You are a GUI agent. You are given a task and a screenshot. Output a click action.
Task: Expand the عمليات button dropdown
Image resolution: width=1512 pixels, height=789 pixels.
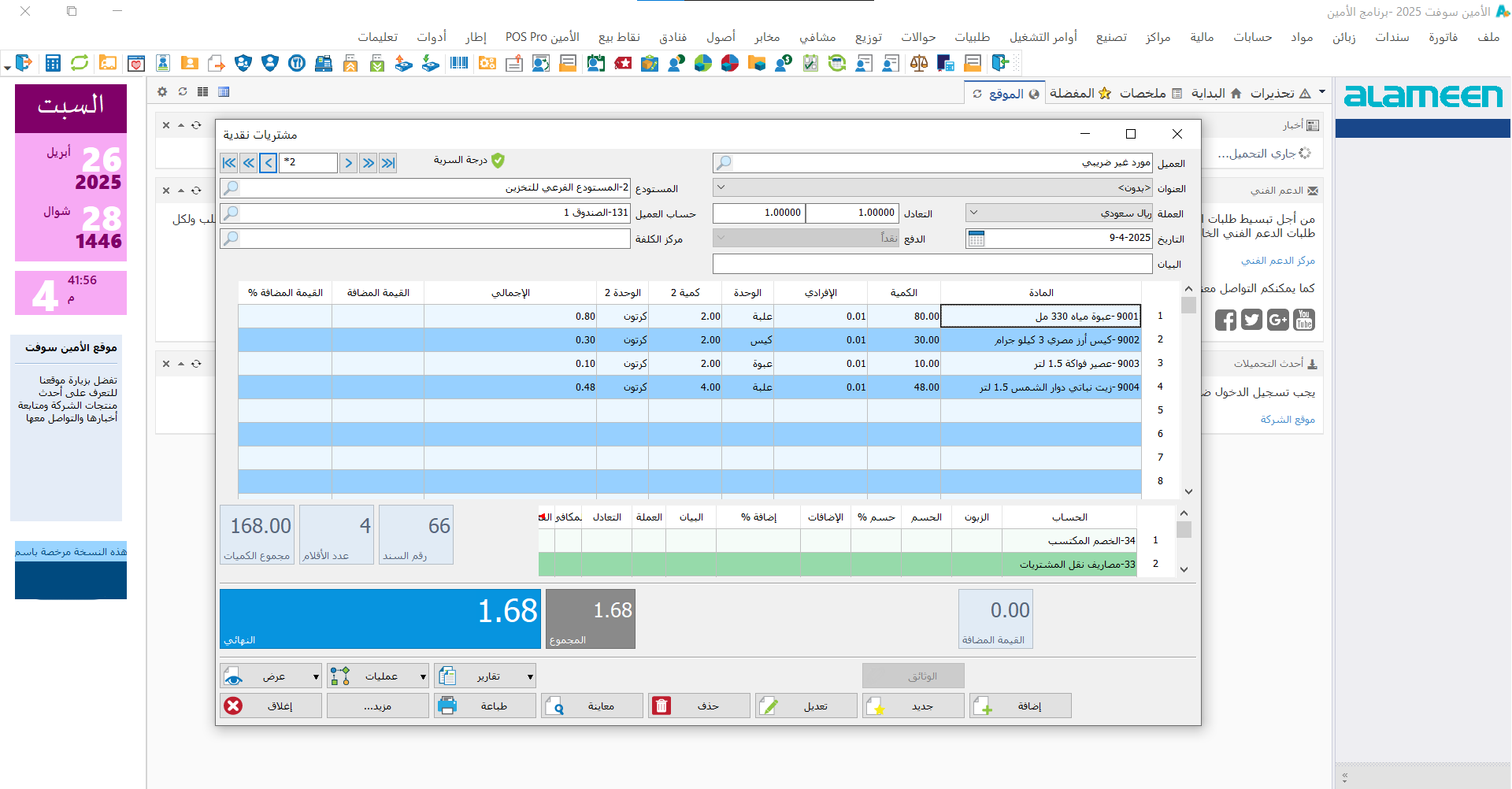423,676
